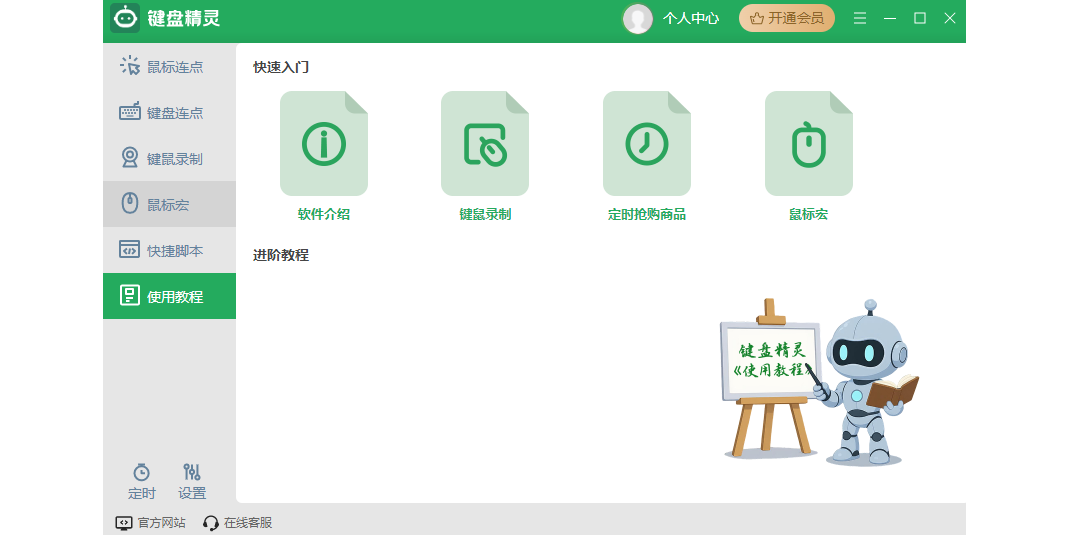Switch to 鼠标连点 sidebar tab
The height and width of the screenshot is (535, 1070).
[169, 67]
